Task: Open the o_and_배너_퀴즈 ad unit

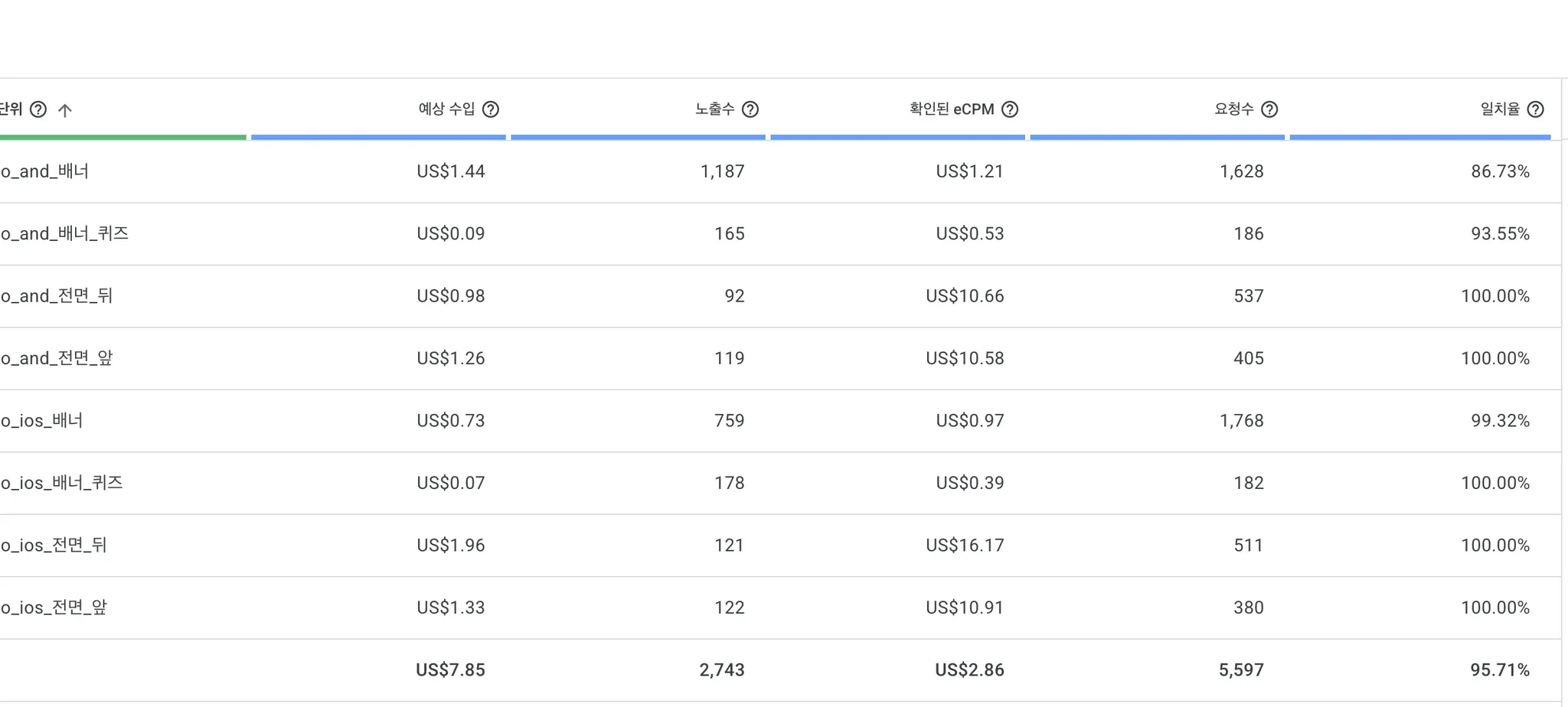Action: pos(65,233)
